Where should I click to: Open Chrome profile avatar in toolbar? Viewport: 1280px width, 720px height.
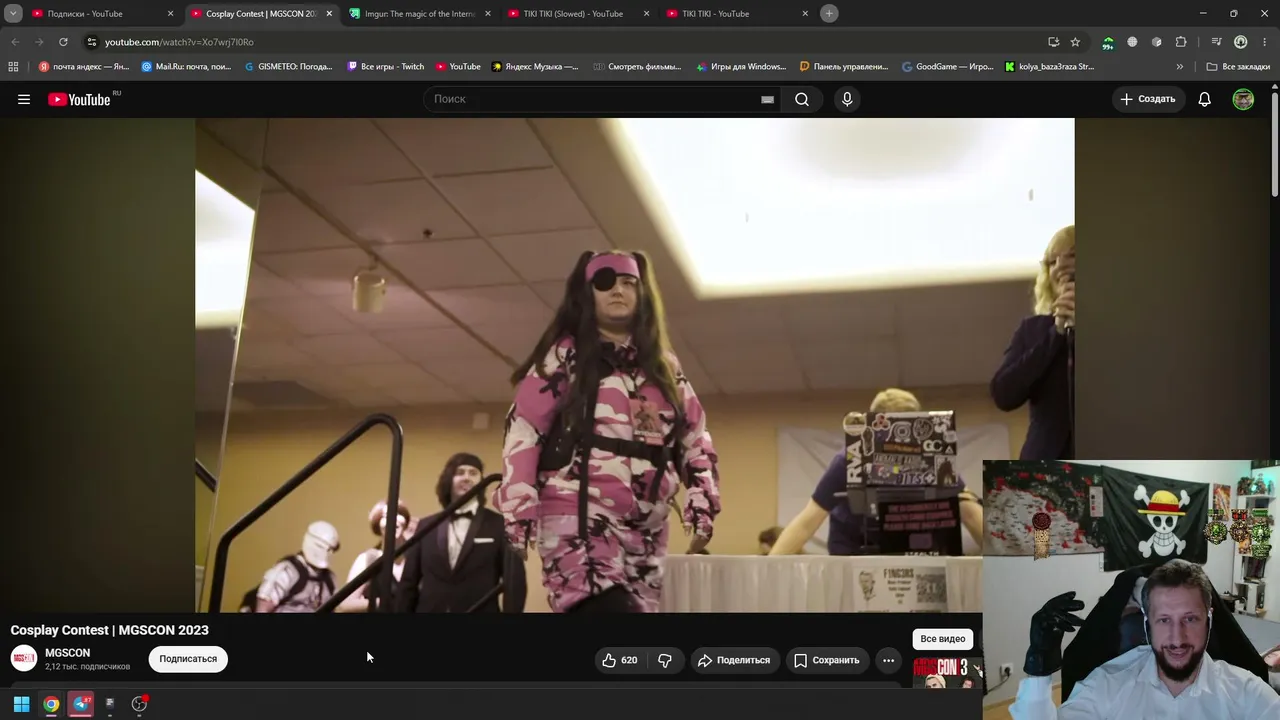tap(1241, 42)
